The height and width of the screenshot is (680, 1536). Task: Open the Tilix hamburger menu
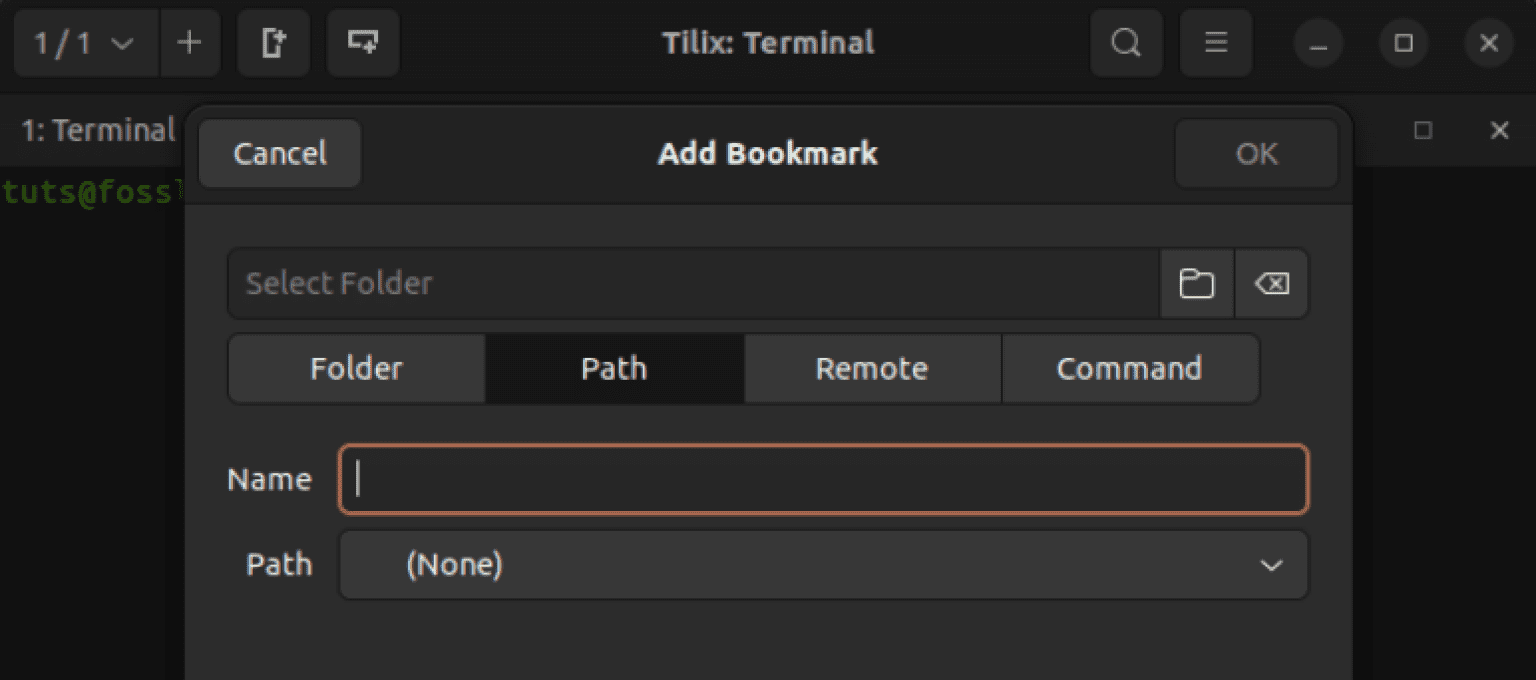point(1215,43)
